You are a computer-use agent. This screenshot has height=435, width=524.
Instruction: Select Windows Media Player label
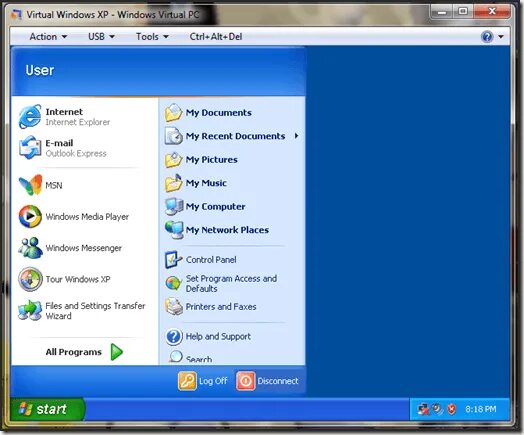(87, 217)
